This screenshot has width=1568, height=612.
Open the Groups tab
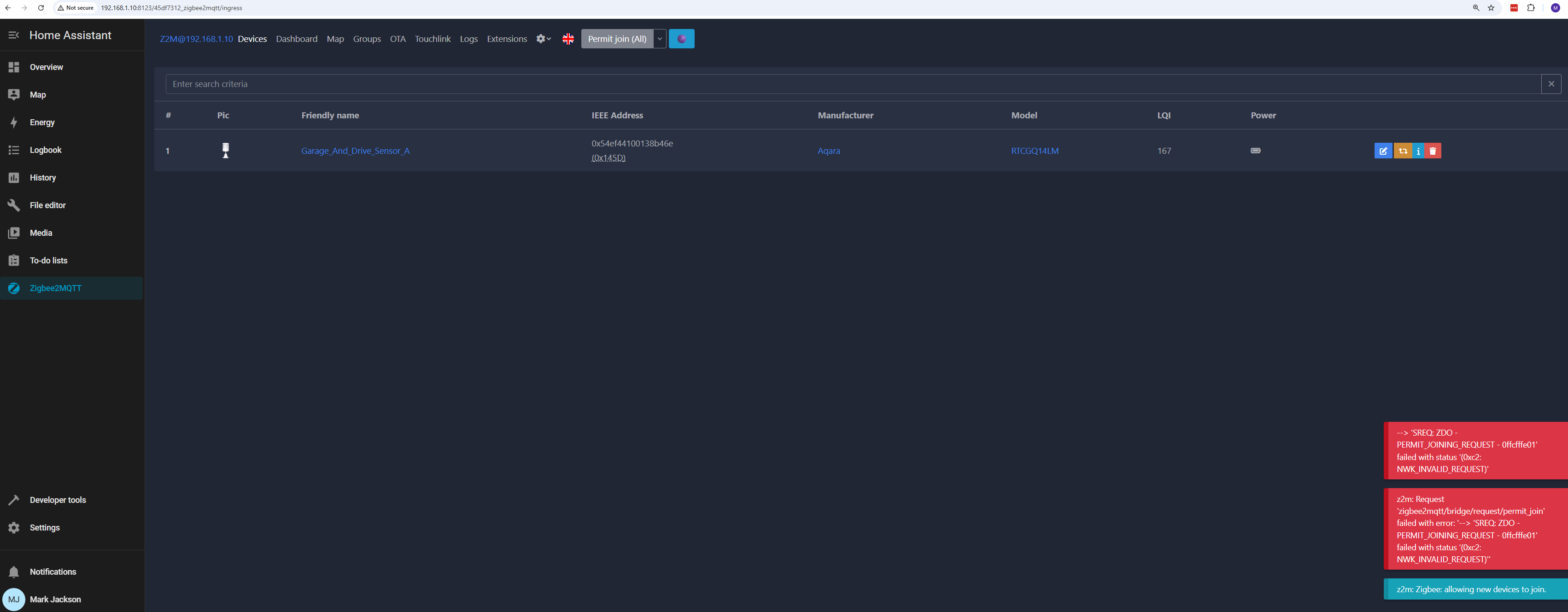tap(367, 39)
